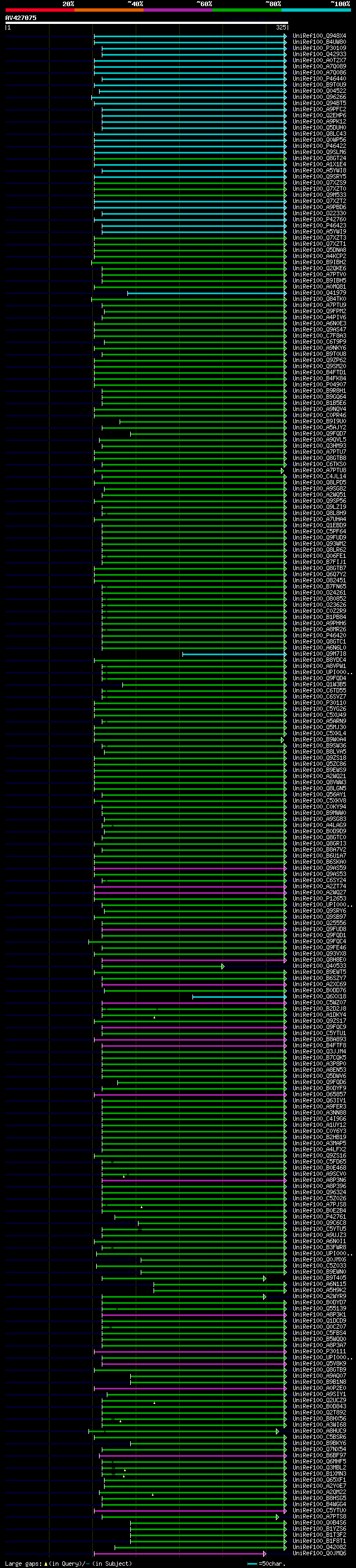Select hit UniRef100_P30111

(x=319, y=1351)
